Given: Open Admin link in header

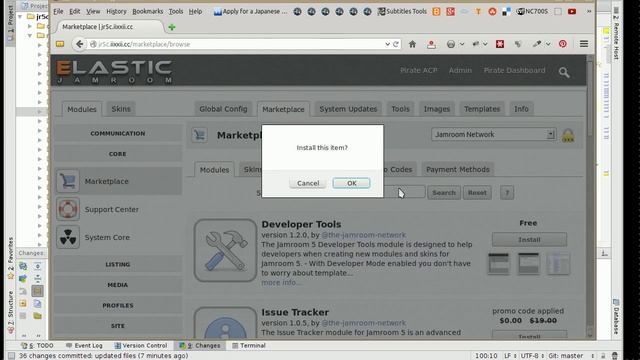Looking at the screenshot, I should point(460,70).
